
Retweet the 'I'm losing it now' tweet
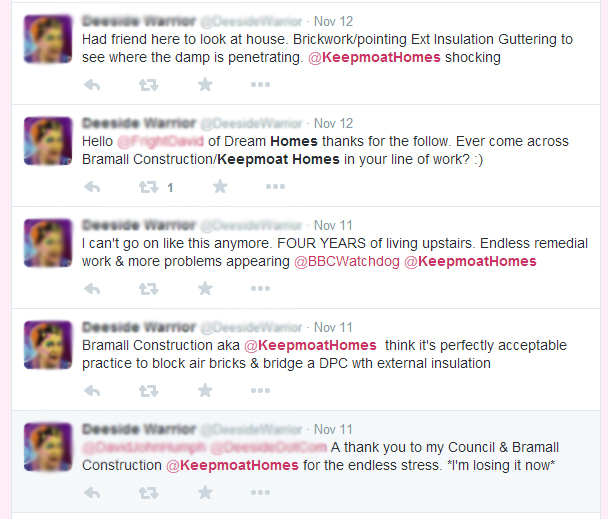(x=149, y=493)
